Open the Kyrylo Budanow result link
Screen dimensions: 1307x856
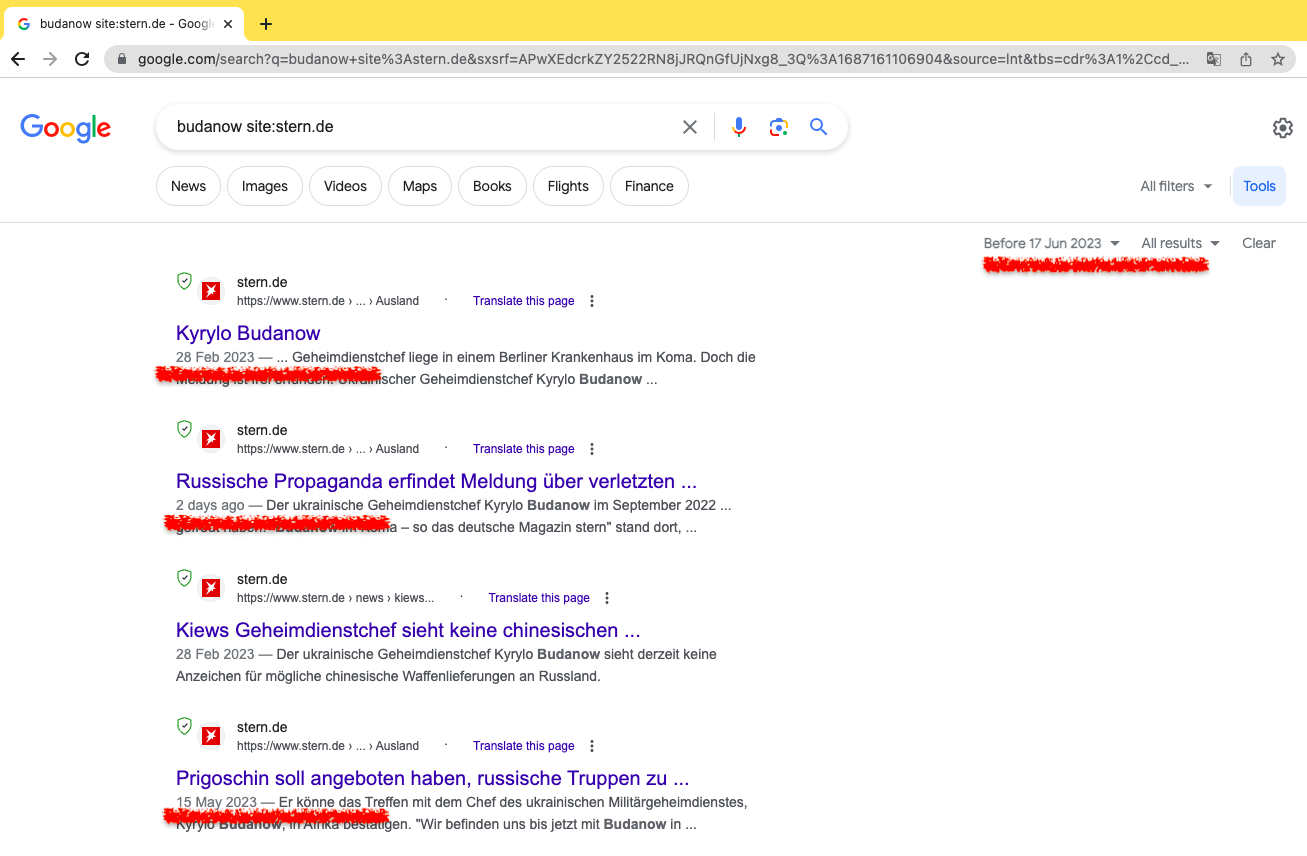pyautogui.click(x=248, y=333)
